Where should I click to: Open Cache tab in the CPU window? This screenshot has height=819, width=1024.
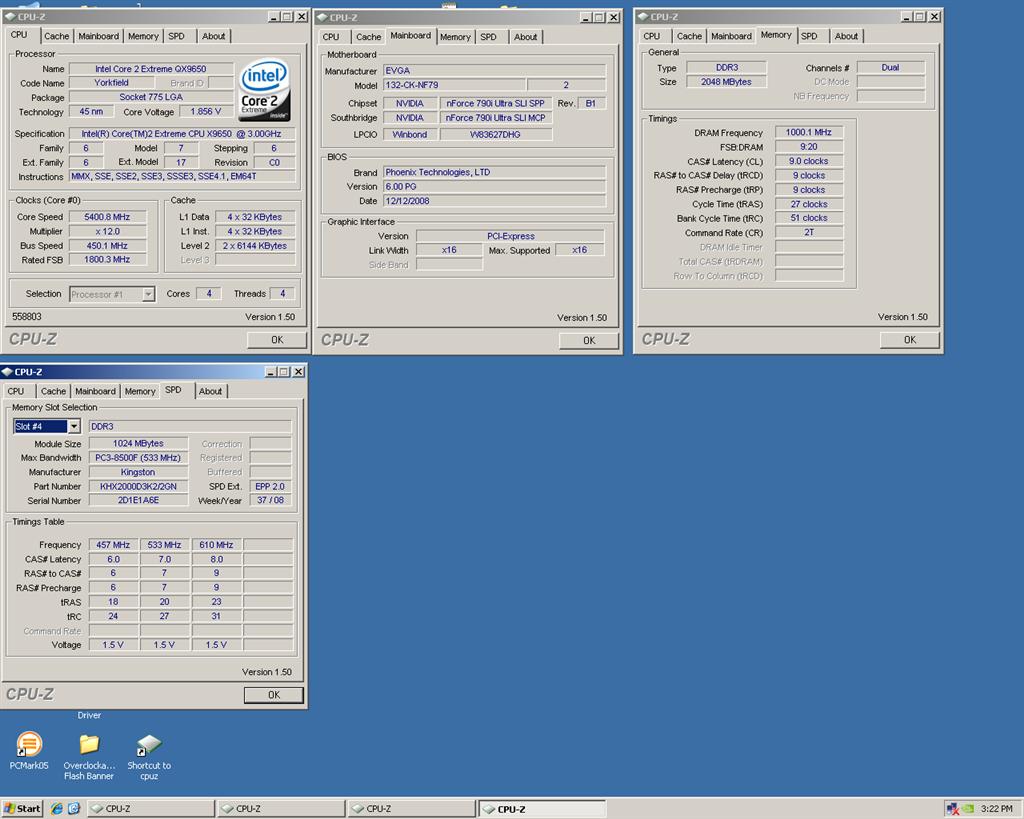[x=56, y=36]
